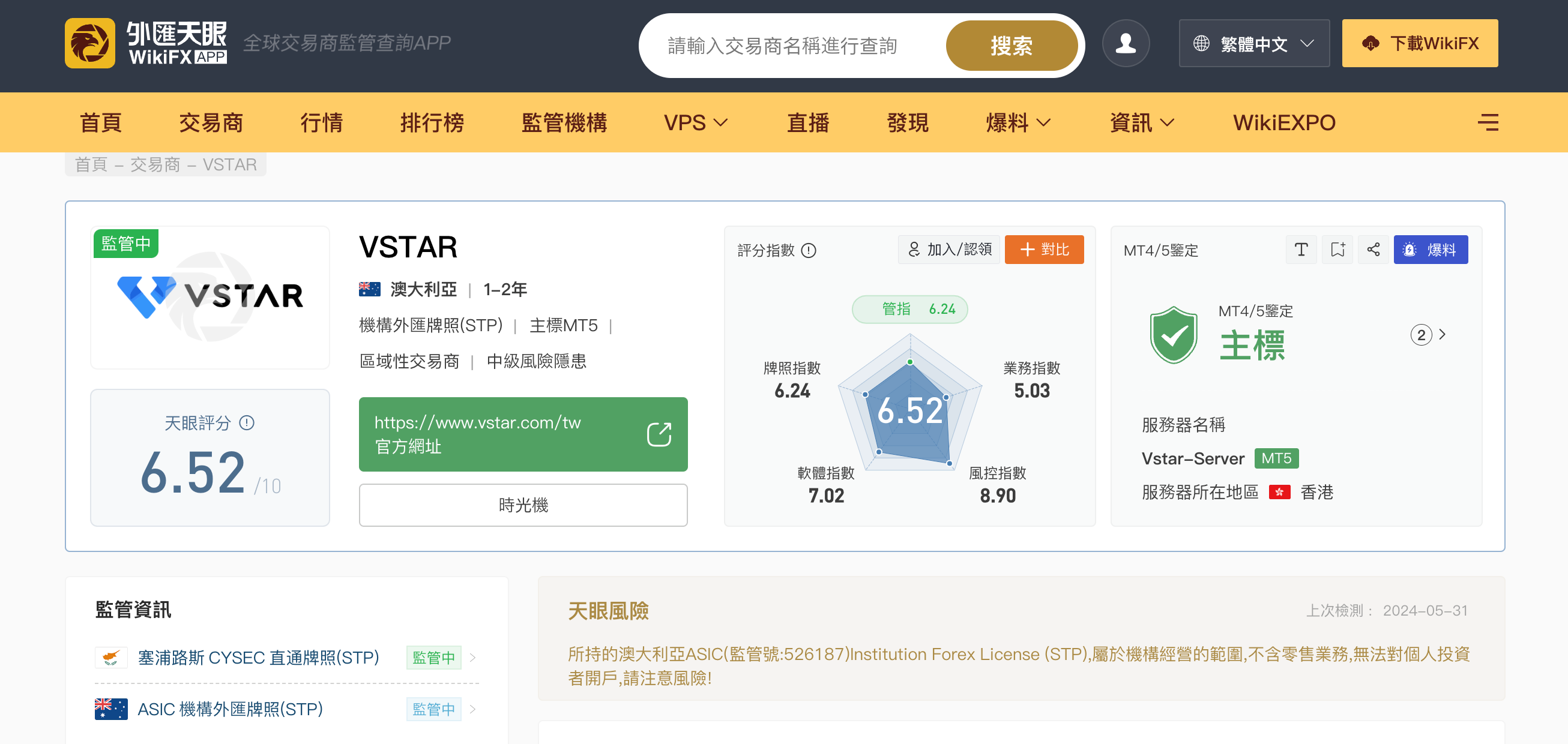Screen dimensions: 1568x744
Task: Open the WikiEXPO menu item
Action: pyautogui.click(x=1283, y=122)
